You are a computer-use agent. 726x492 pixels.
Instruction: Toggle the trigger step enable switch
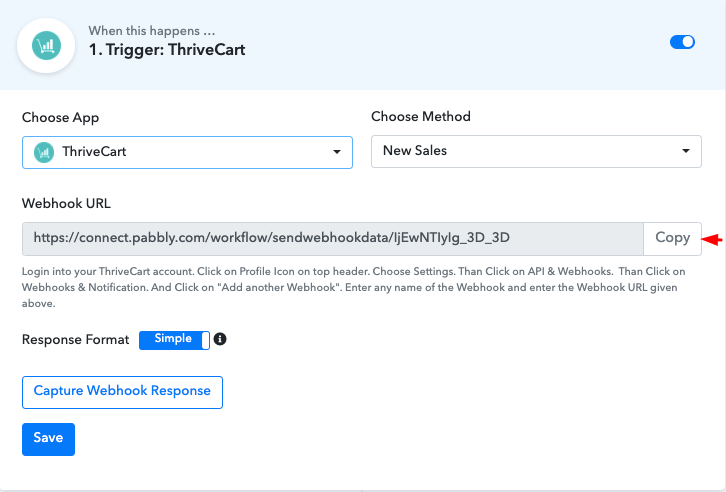click(682, 42)
